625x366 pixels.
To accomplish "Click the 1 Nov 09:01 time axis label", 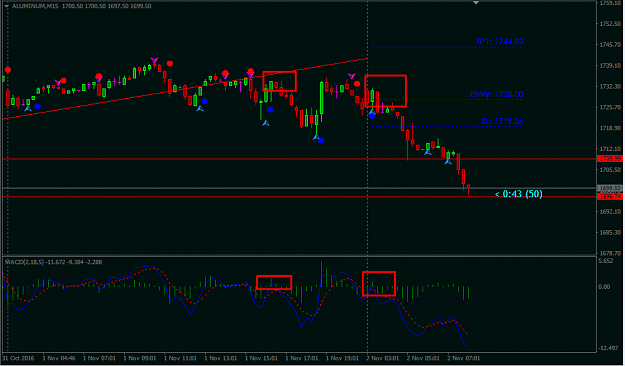I will (140, 358).
